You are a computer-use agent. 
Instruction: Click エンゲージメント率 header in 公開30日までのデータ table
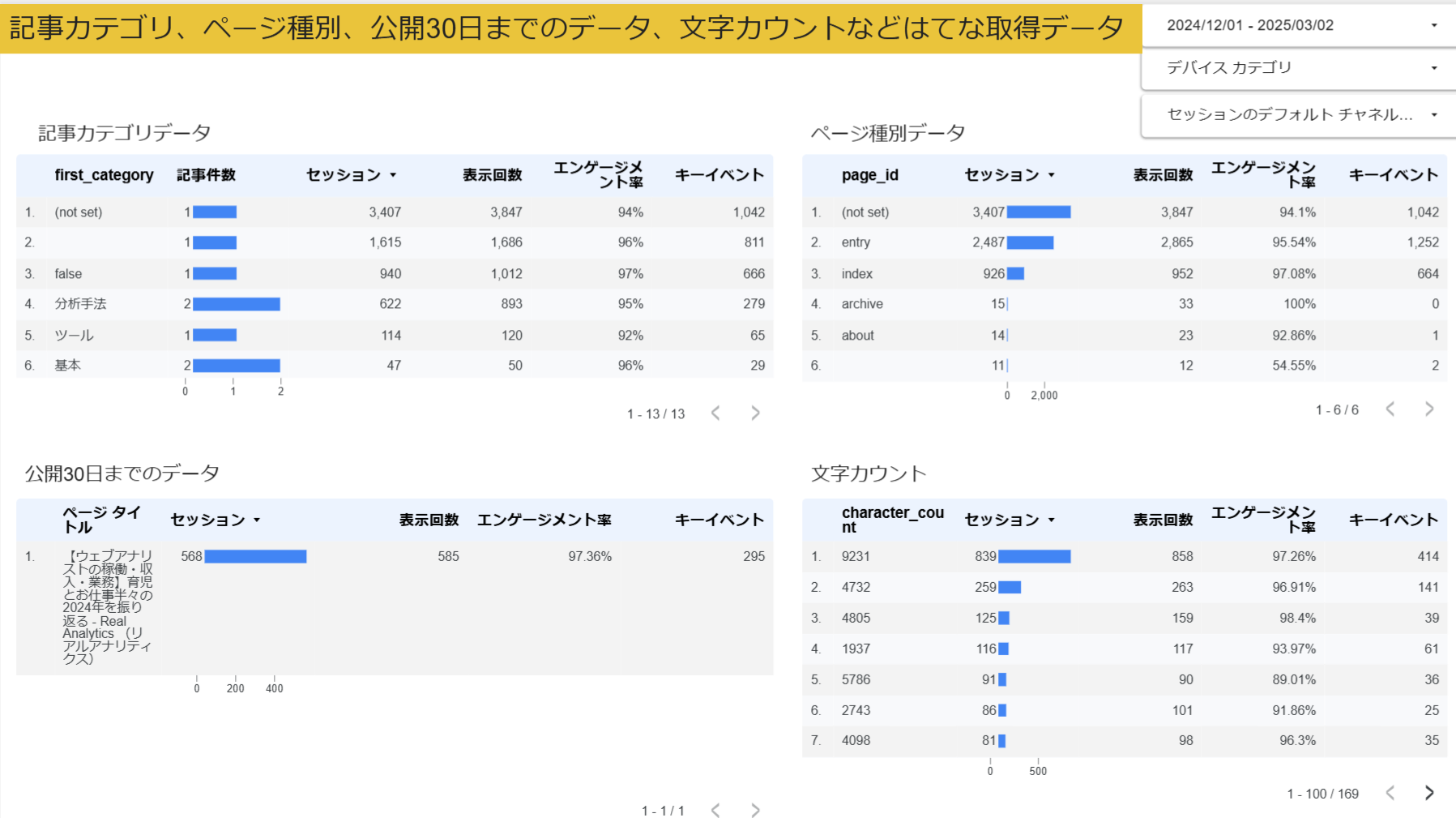pos(544,520)
